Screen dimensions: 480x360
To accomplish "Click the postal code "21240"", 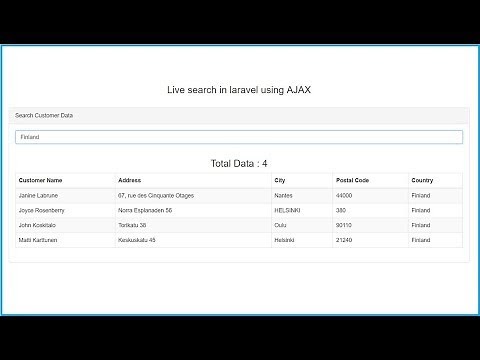I will click(344, 240).
